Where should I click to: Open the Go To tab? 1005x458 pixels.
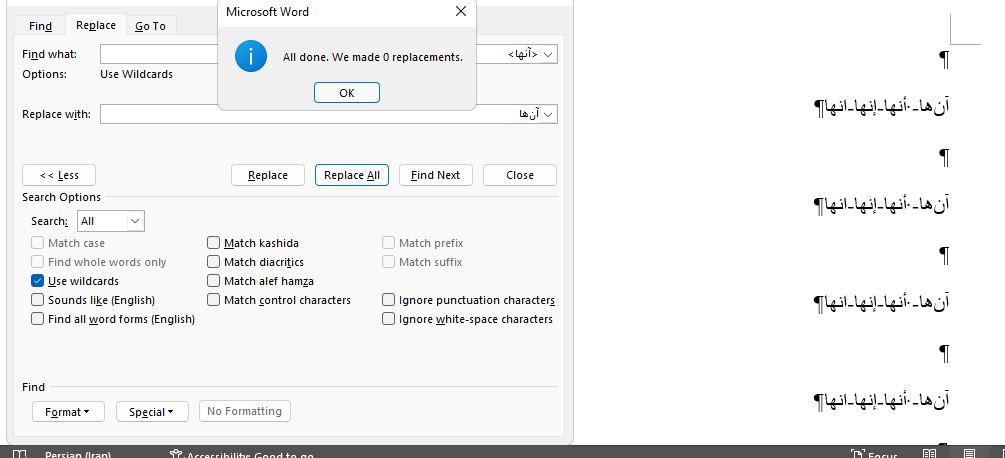point(150,26)
